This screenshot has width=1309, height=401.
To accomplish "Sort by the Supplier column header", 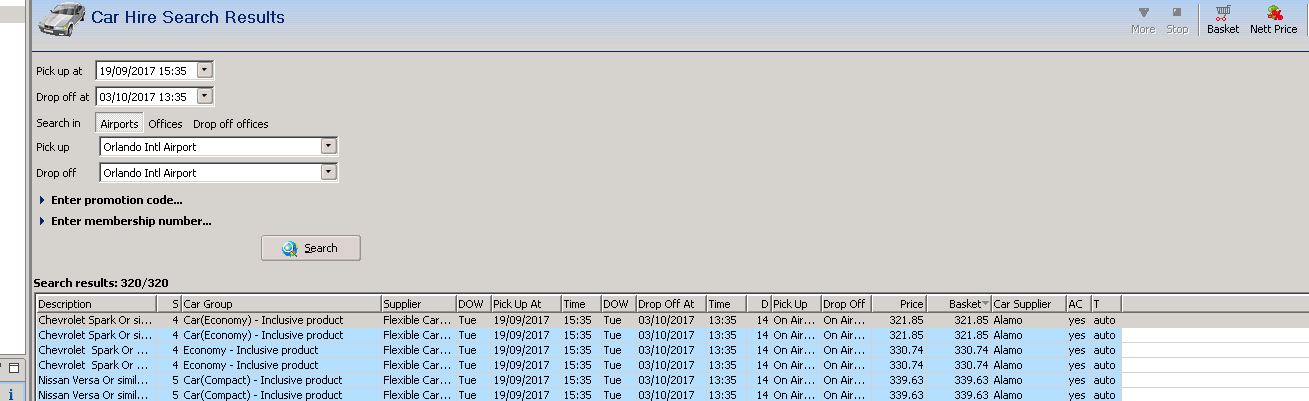I will click(x=418, y=304).
